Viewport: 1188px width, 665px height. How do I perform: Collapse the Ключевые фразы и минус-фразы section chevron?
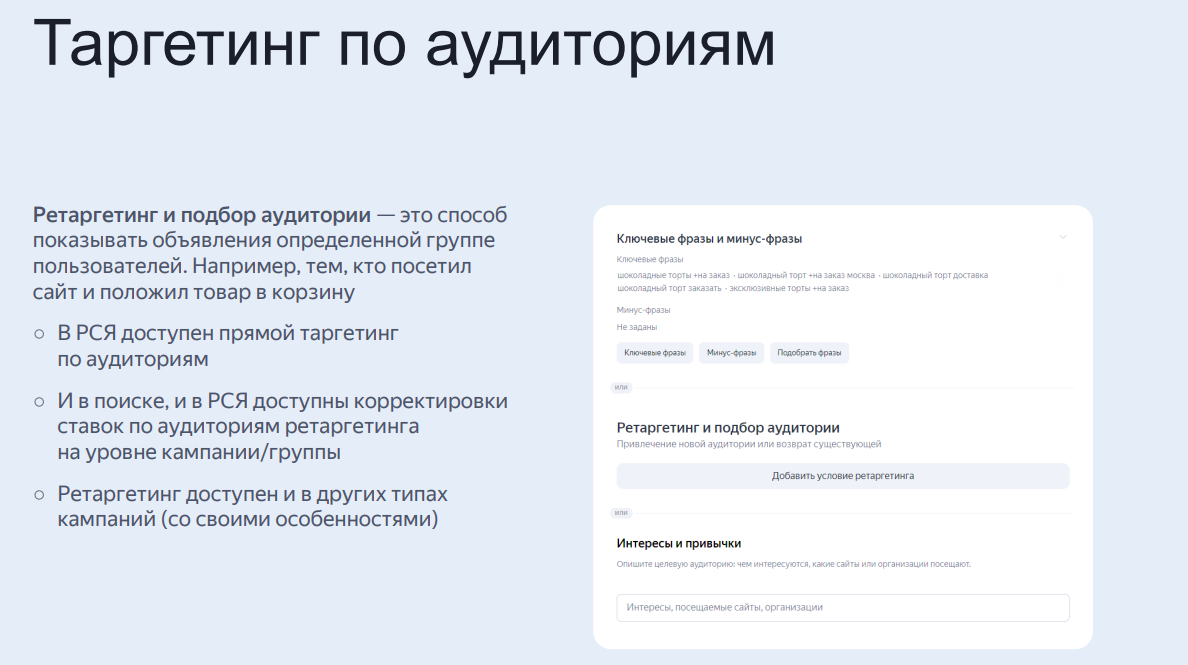1063,237
